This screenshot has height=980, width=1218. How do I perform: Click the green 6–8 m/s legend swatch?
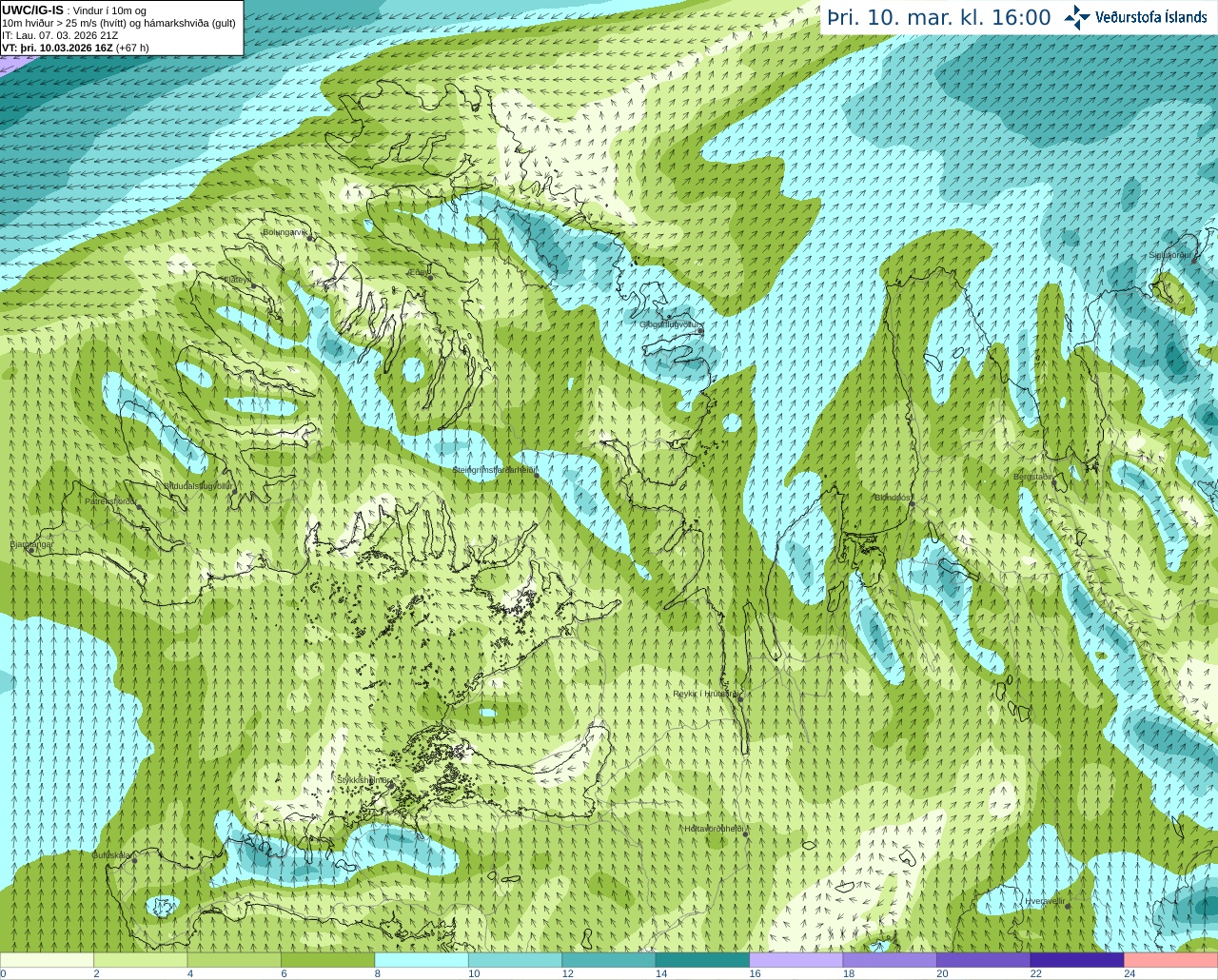click(328, 960)
